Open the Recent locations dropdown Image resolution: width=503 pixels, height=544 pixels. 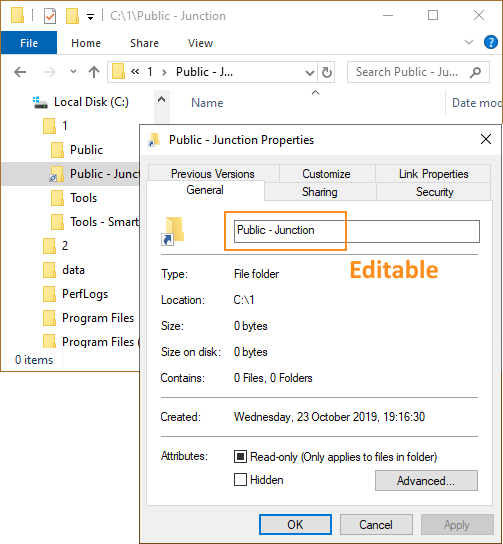(73, 72)
